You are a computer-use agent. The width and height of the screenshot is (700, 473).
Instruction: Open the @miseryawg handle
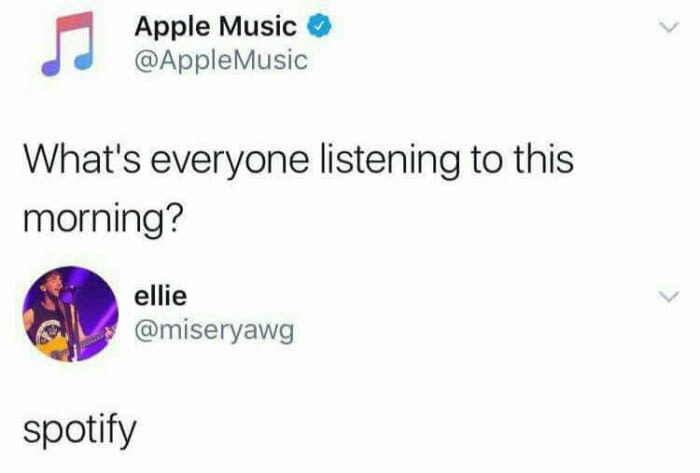coord(214,331)
